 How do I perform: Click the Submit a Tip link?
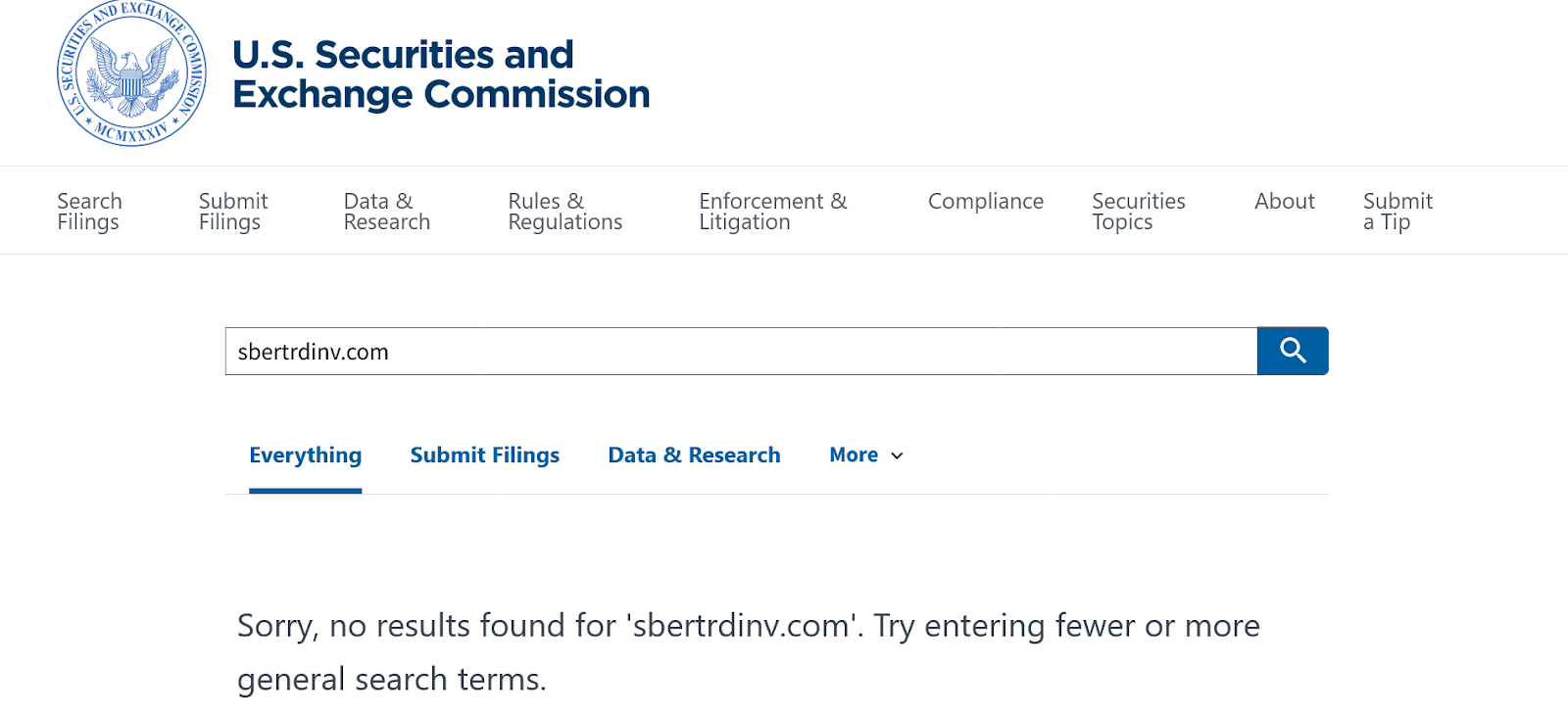1396,212
